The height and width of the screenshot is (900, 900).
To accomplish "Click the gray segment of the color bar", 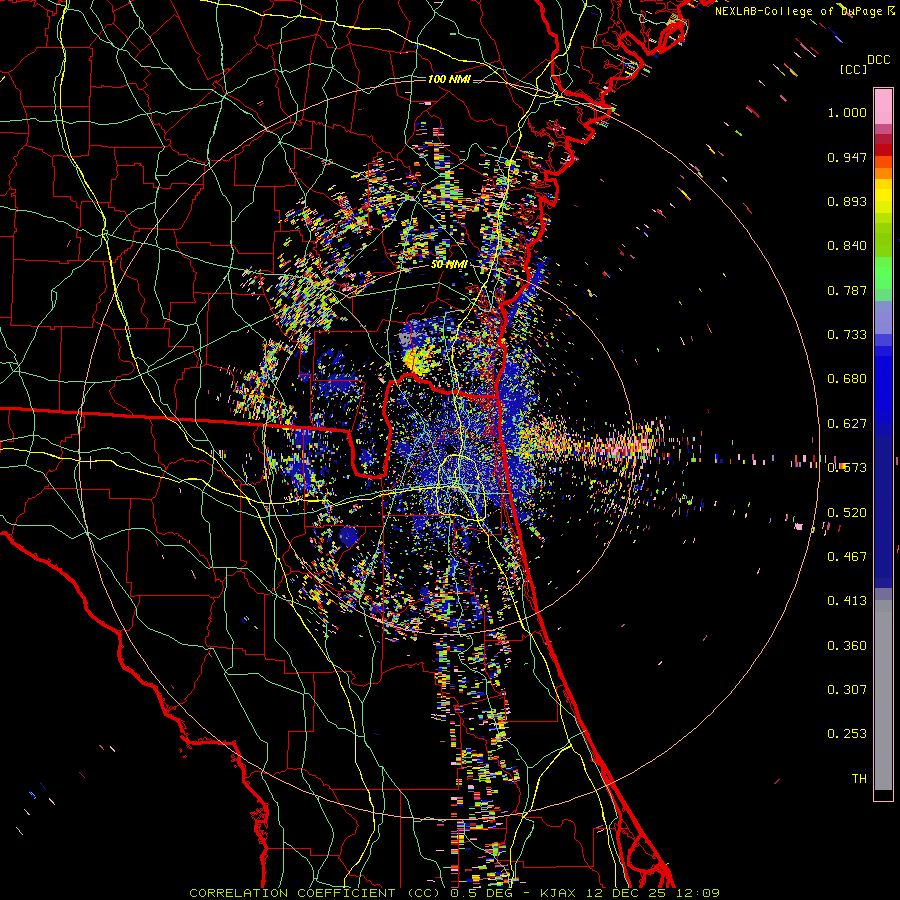I will [883, 695].
